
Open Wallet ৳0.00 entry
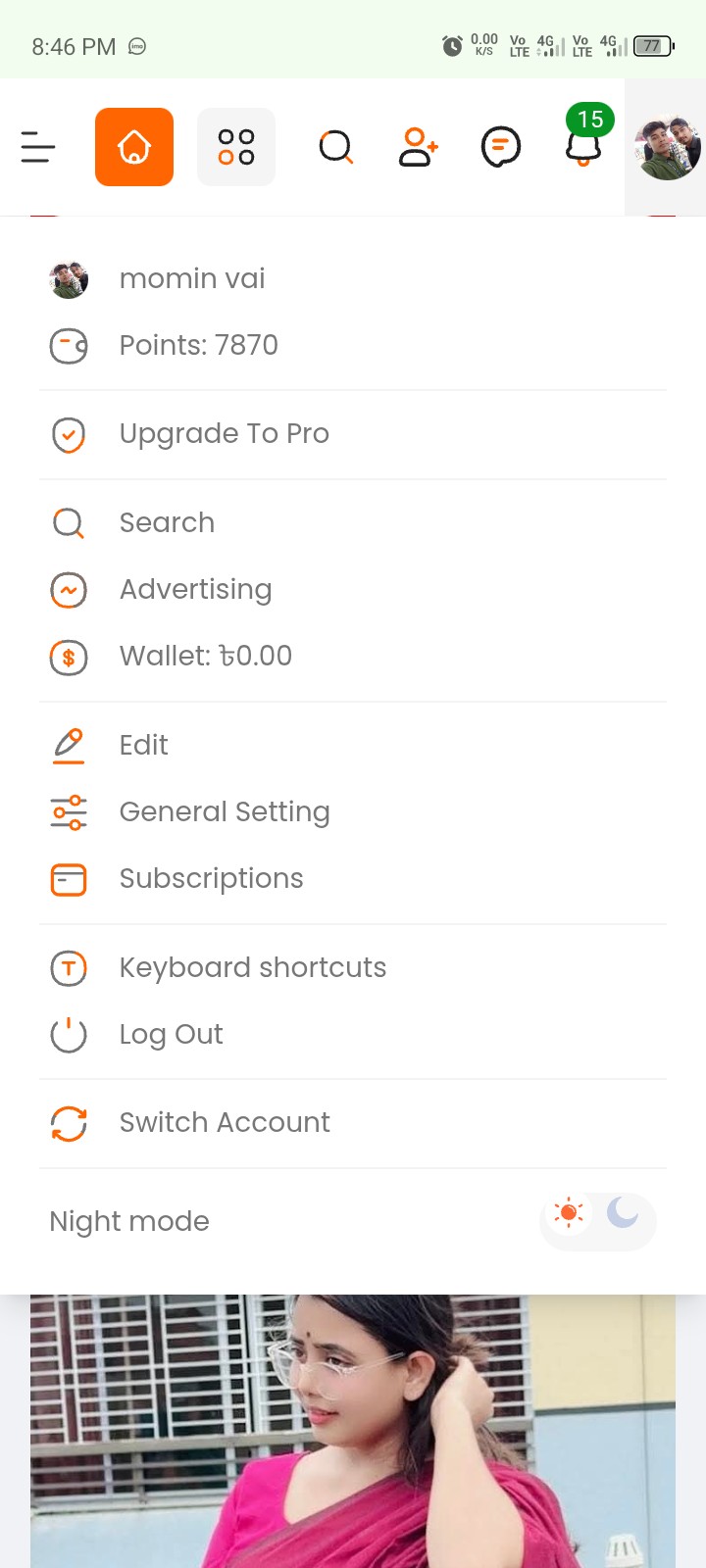(205, 657)
